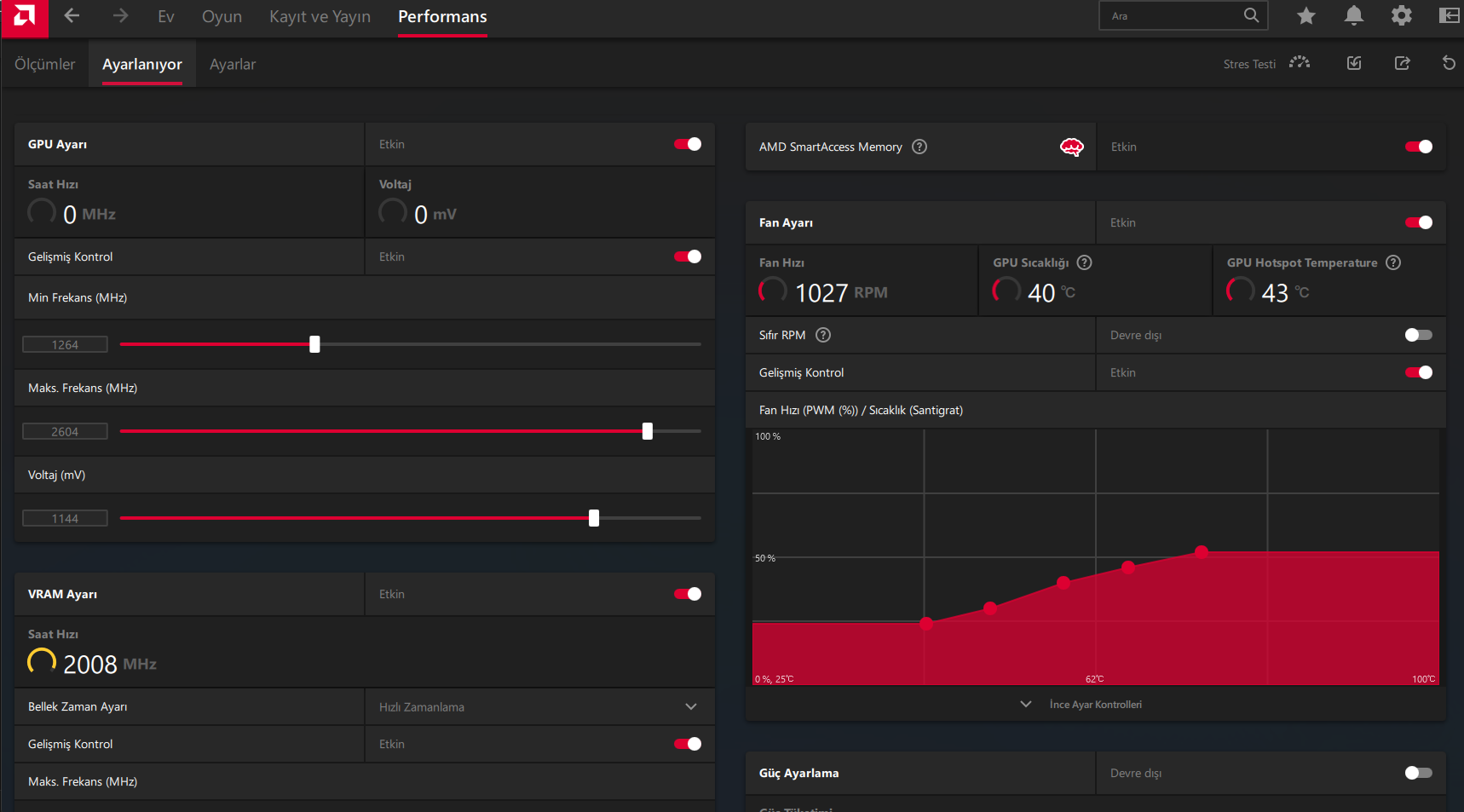
Task: Click the Voltaj value field 1144
Action: 65,518
